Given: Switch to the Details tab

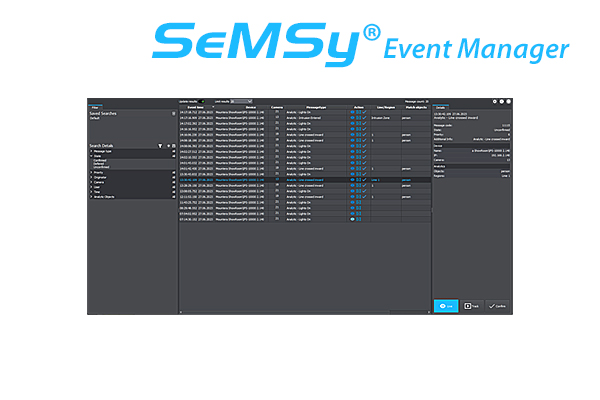Looking at the screenshot, I should pyautogui.click(x=441, y=108).
